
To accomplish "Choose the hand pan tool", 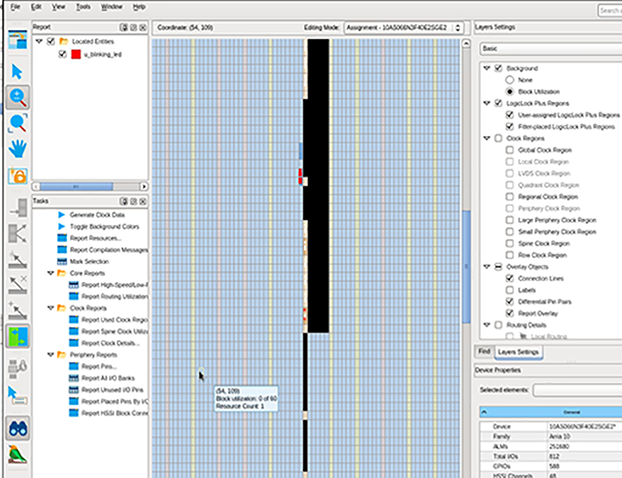I will pyautogui.click(x=17, y=150).
